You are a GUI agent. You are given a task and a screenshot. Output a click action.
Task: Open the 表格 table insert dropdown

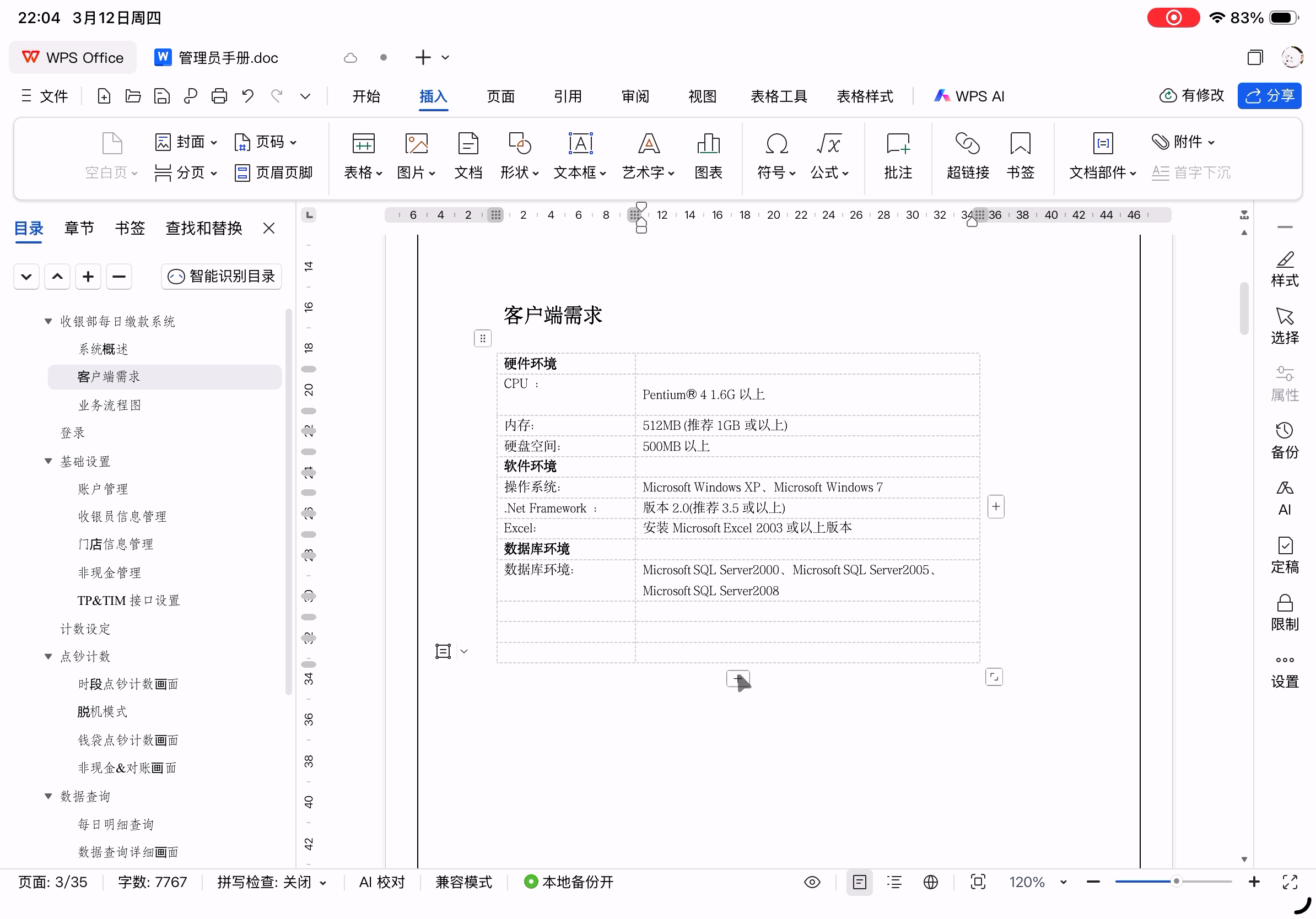(363, 172)
